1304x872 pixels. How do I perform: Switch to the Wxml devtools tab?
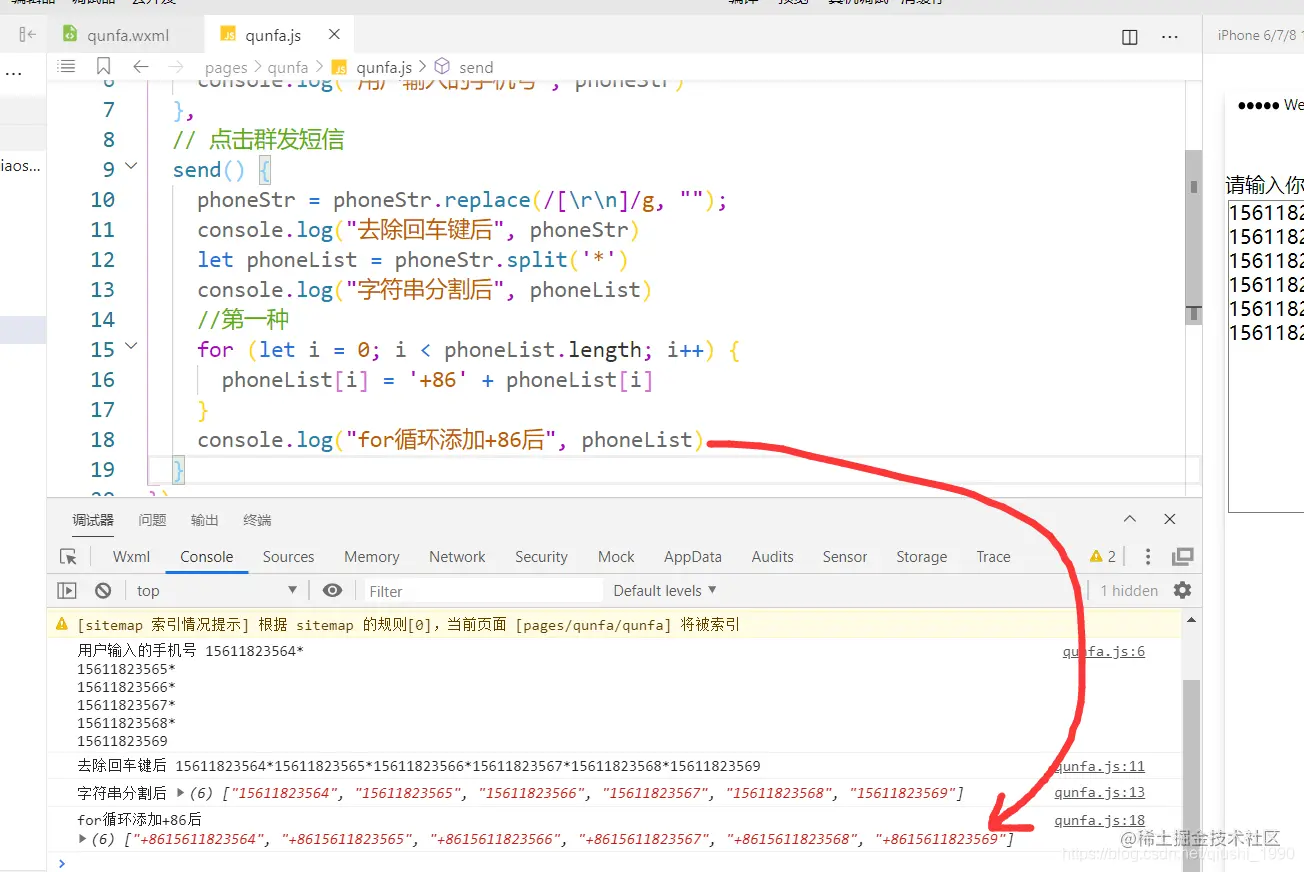click(x=131, y=557)
